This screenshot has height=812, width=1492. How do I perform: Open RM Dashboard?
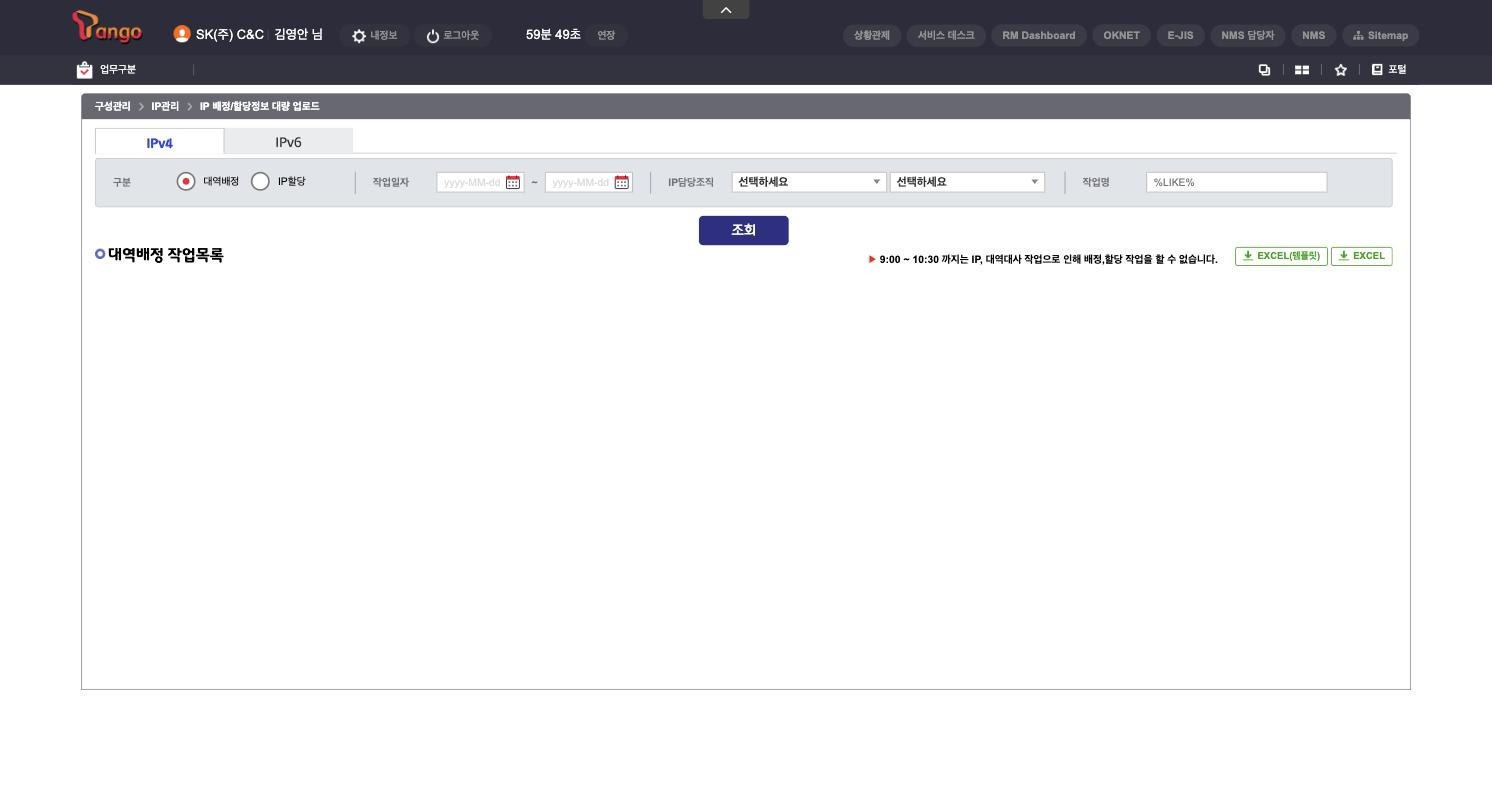point(1039,36)
